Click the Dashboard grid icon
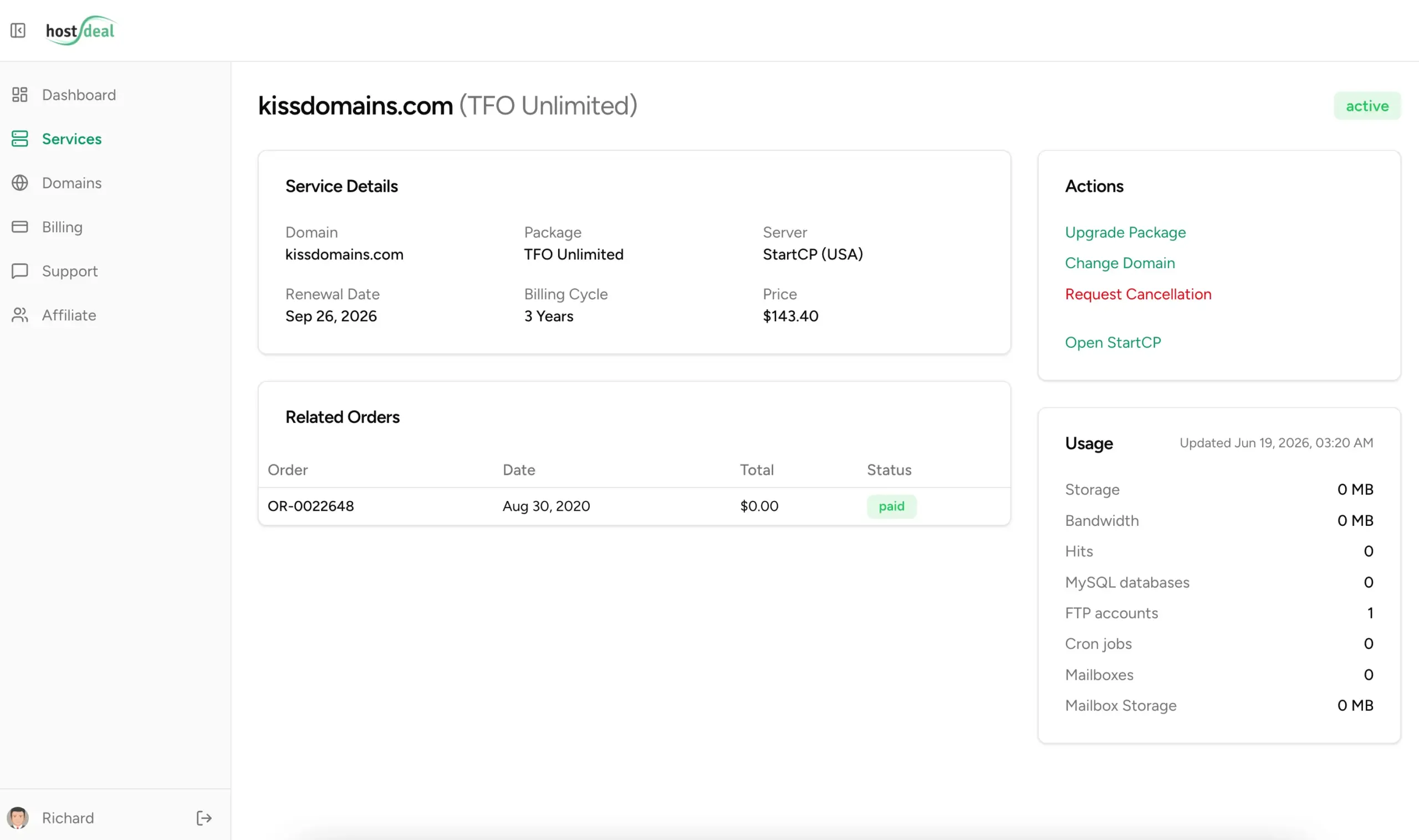 20,95
